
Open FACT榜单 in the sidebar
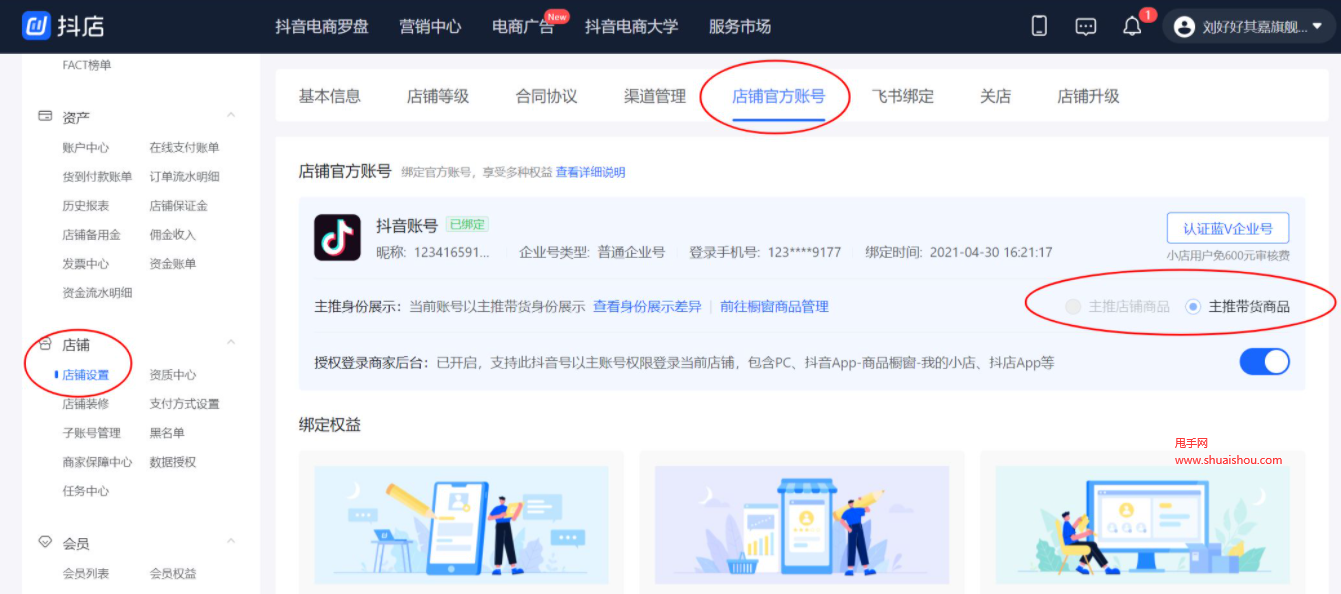[87, 65]
